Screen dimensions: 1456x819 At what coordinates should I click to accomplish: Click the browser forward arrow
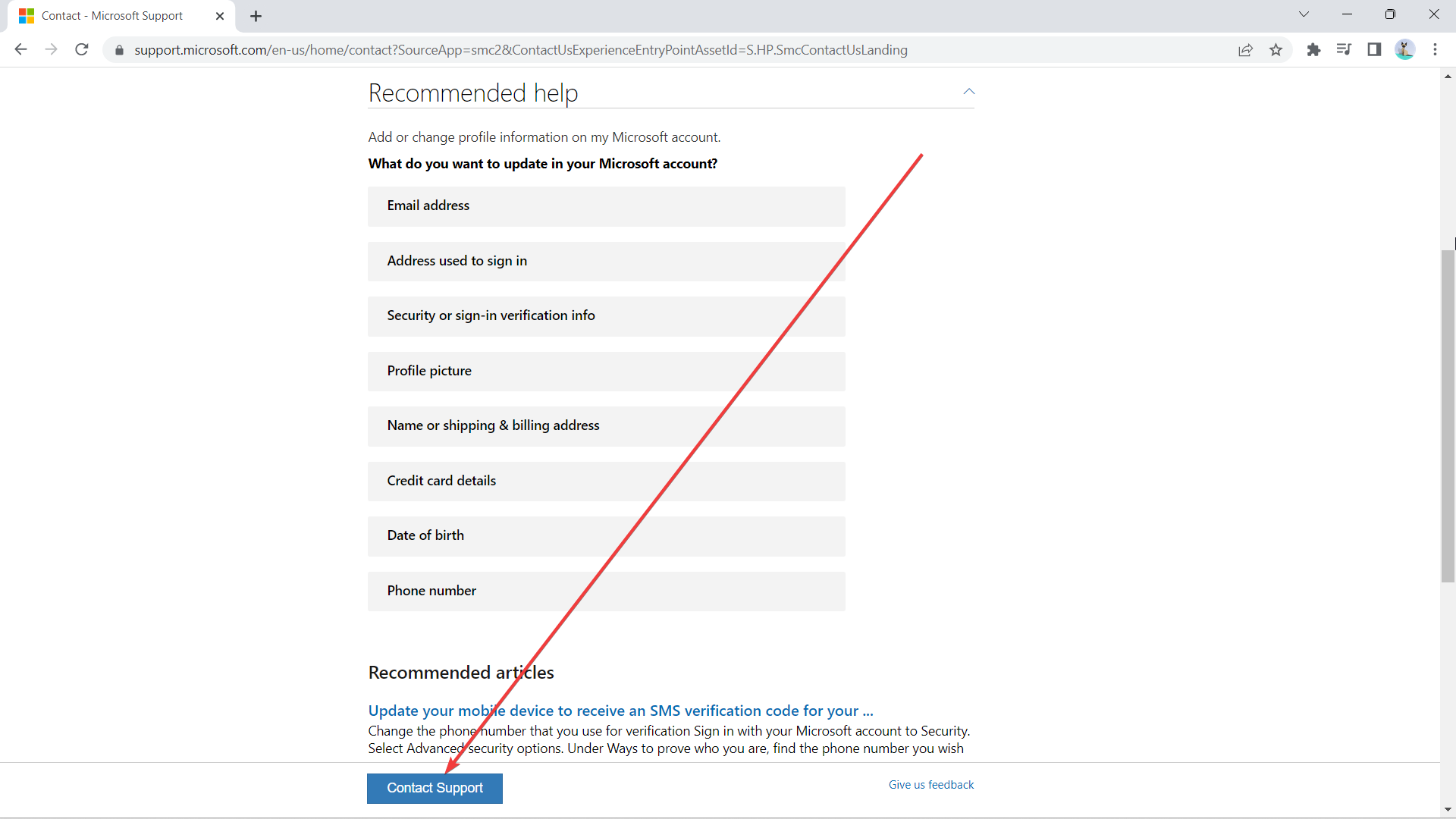pos(51,49)
